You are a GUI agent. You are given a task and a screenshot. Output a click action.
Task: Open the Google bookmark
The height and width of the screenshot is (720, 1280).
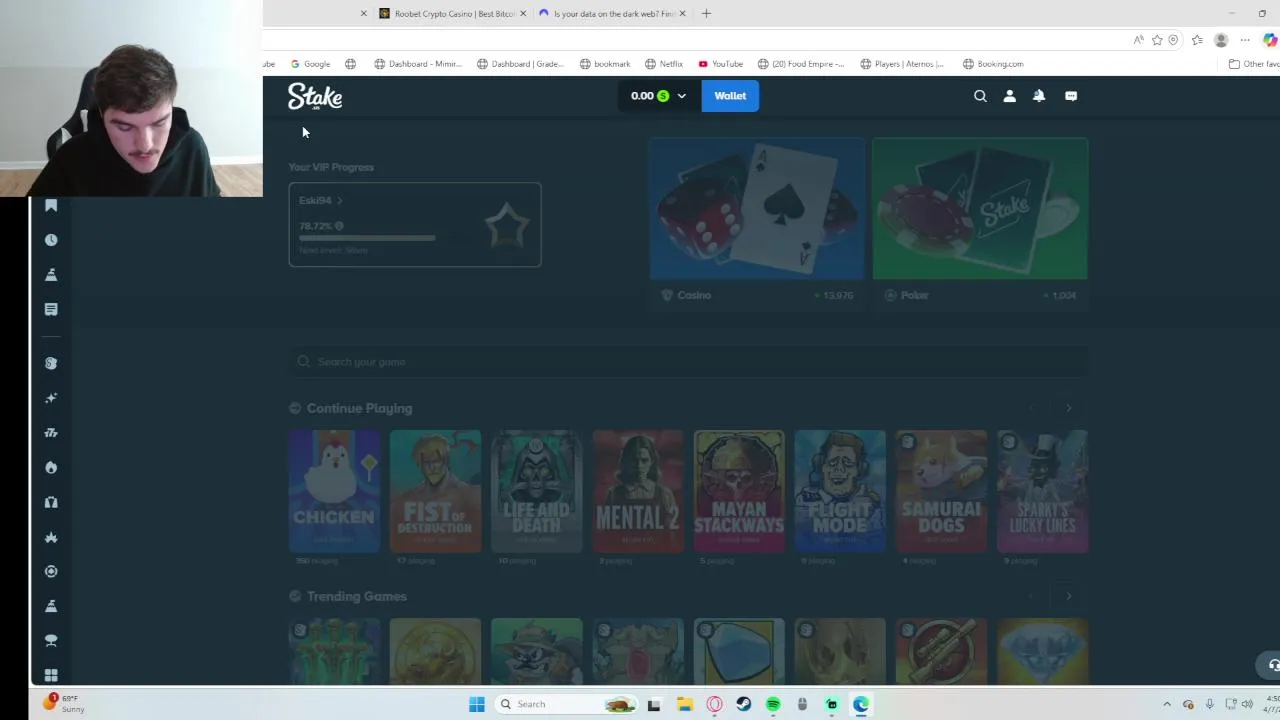pos(310,64)
